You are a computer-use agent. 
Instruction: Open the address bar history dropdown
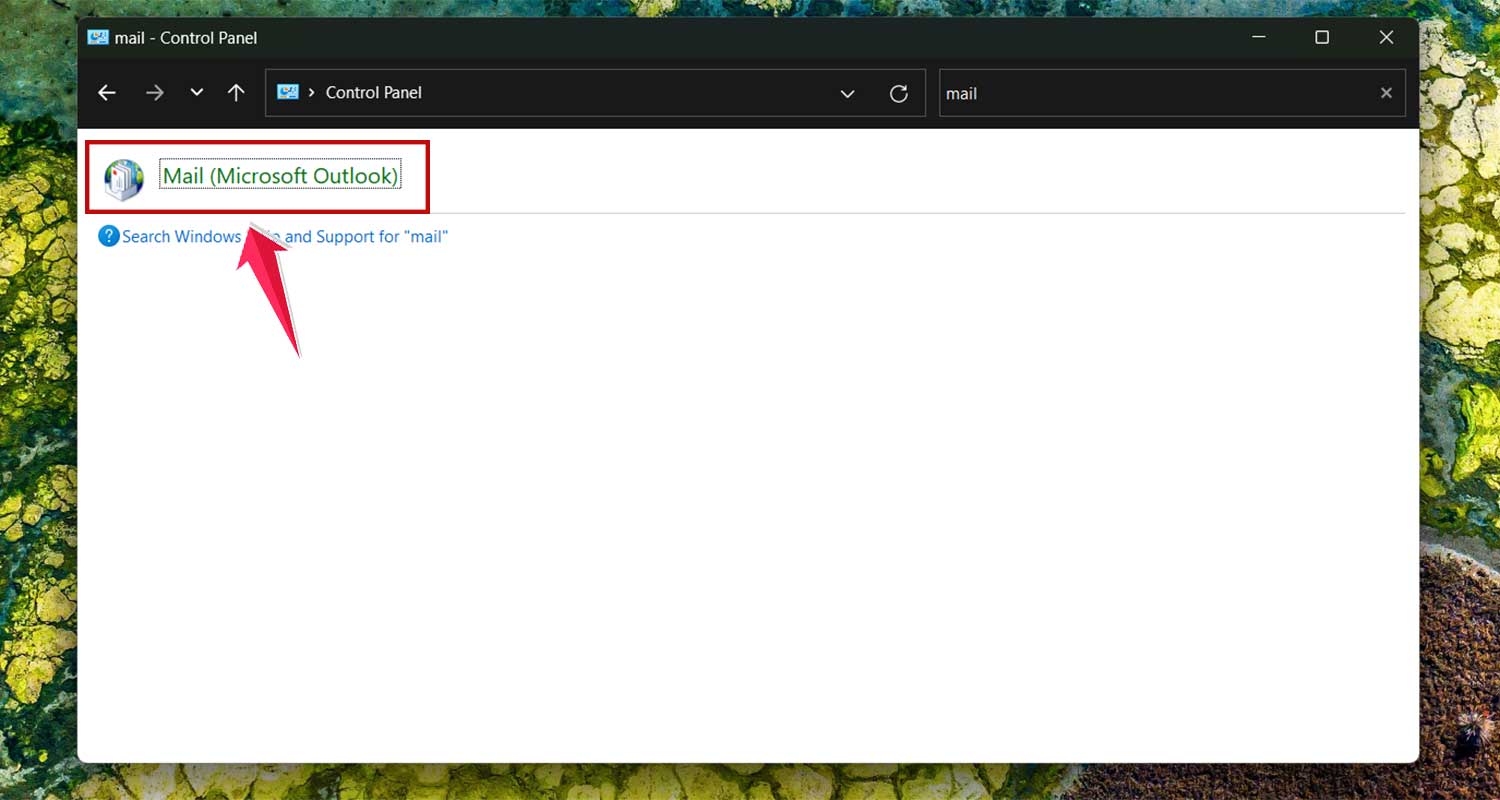pos(848,92)
